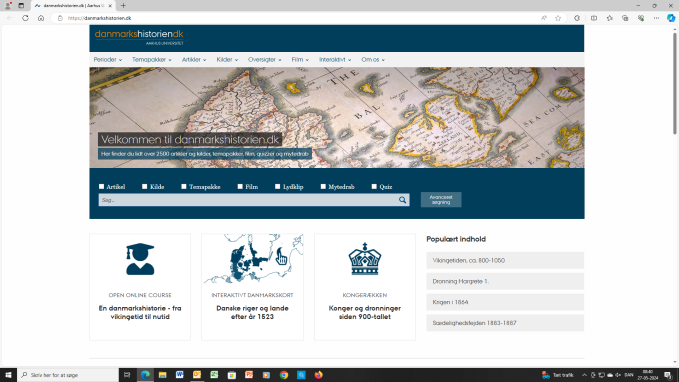
Task: Select the Om os menu item
Action: tap(373, 60)
